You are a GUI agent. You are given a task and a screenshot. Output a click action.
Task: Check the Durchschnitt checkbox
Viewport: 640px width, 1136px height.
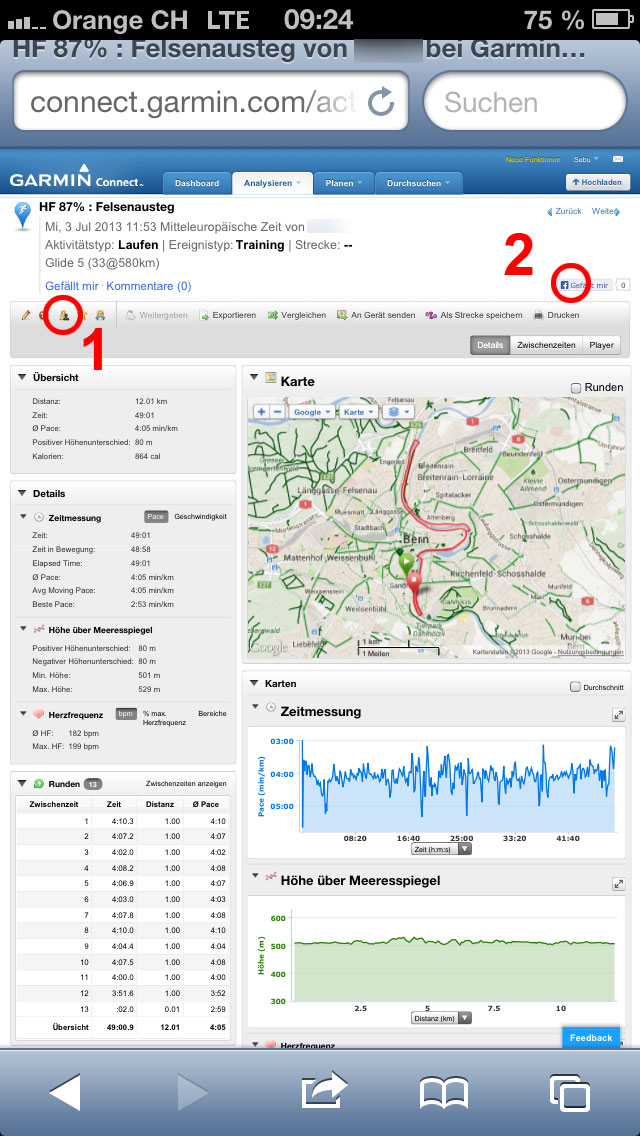574,687
